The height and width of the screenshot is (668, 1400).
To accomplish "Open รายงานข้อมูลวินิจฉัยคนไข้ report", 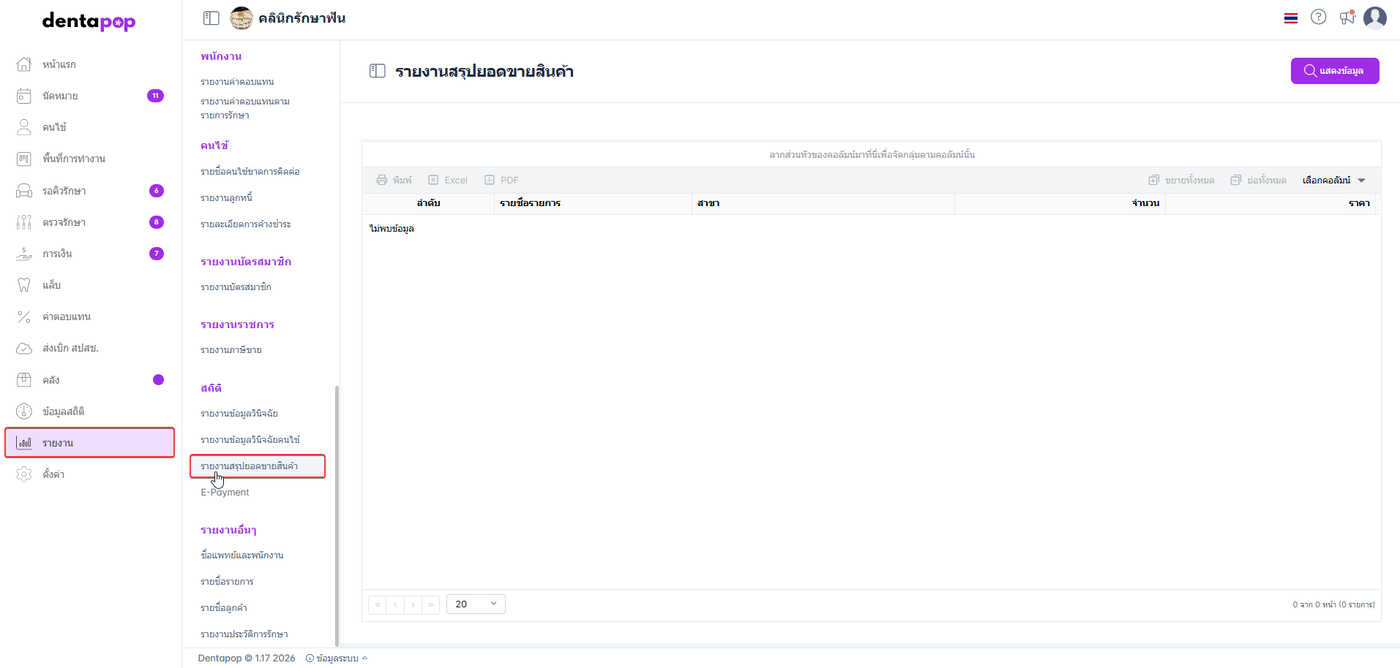I will (250, 439).
